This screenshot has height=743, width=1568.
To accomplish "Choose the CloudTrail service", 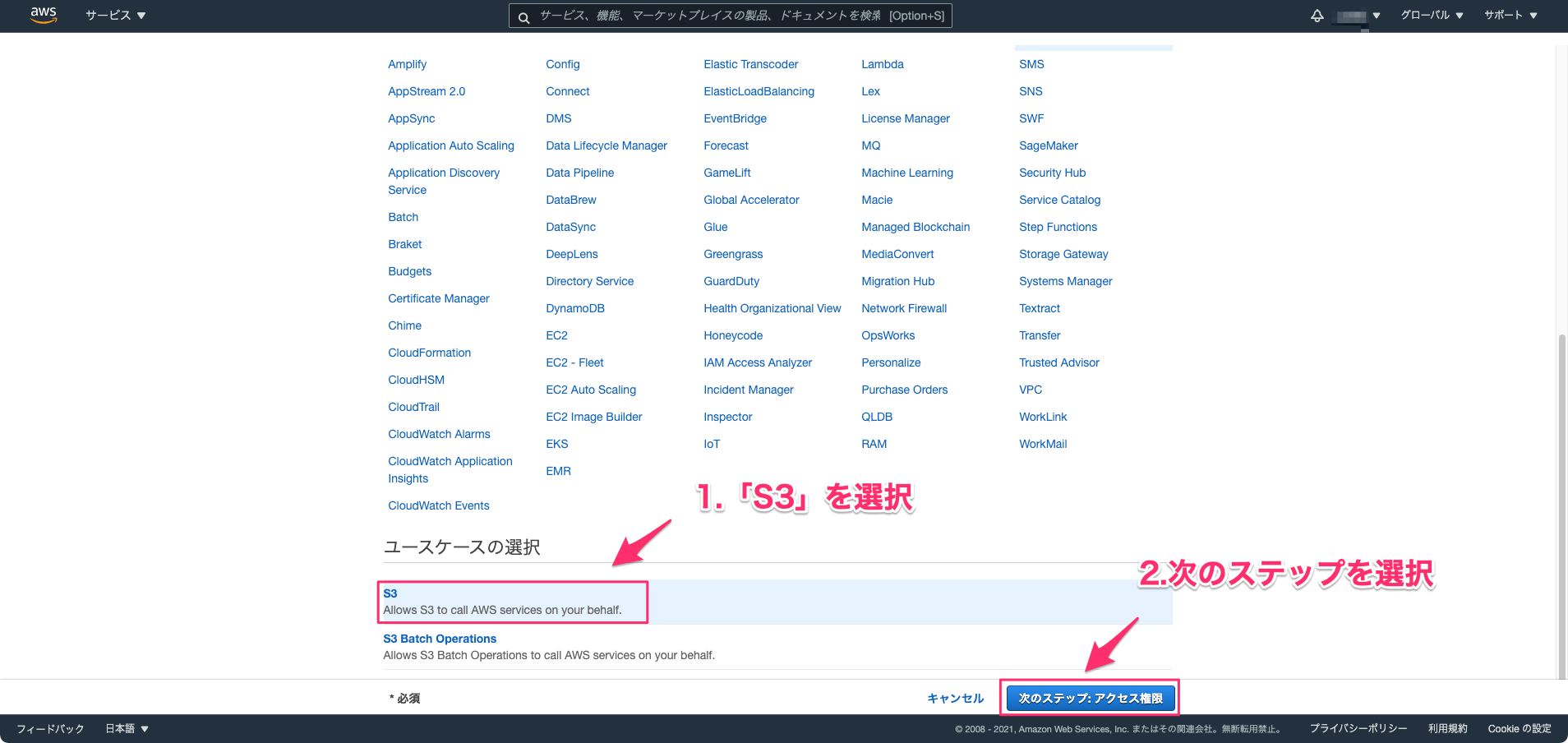I will [413, 407].
